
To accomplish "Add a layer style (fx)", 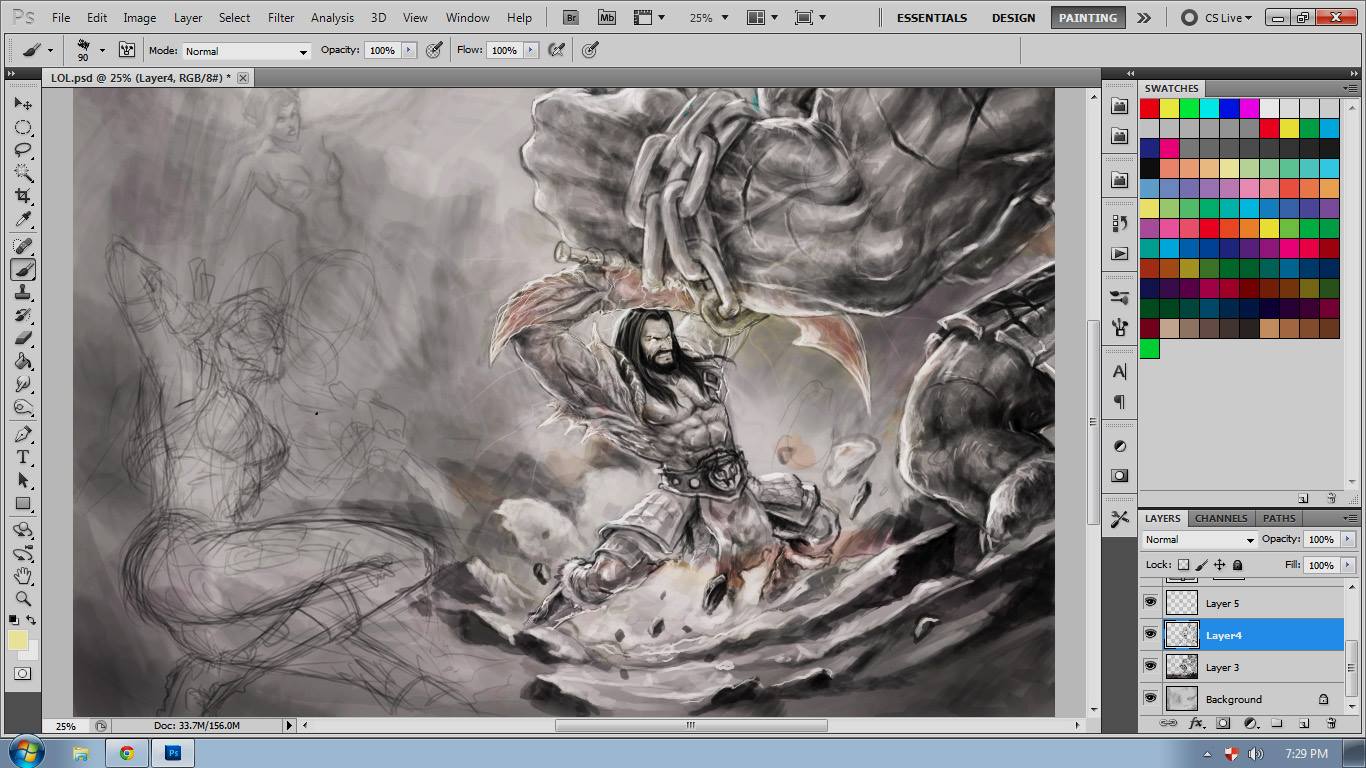I will click(x=1196, y=723).
